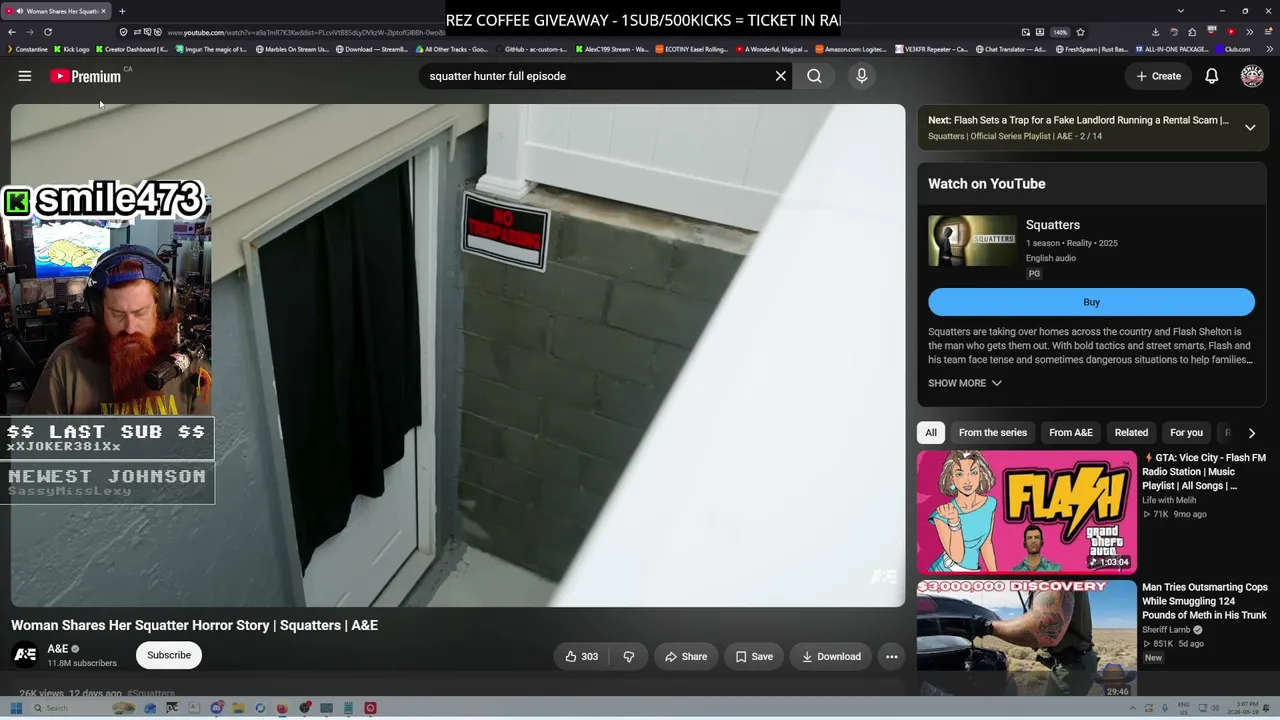Click the browser address bar URL
Viewport: 1280px width, 720px height.
pyautogui.click(x=305, y=32)
